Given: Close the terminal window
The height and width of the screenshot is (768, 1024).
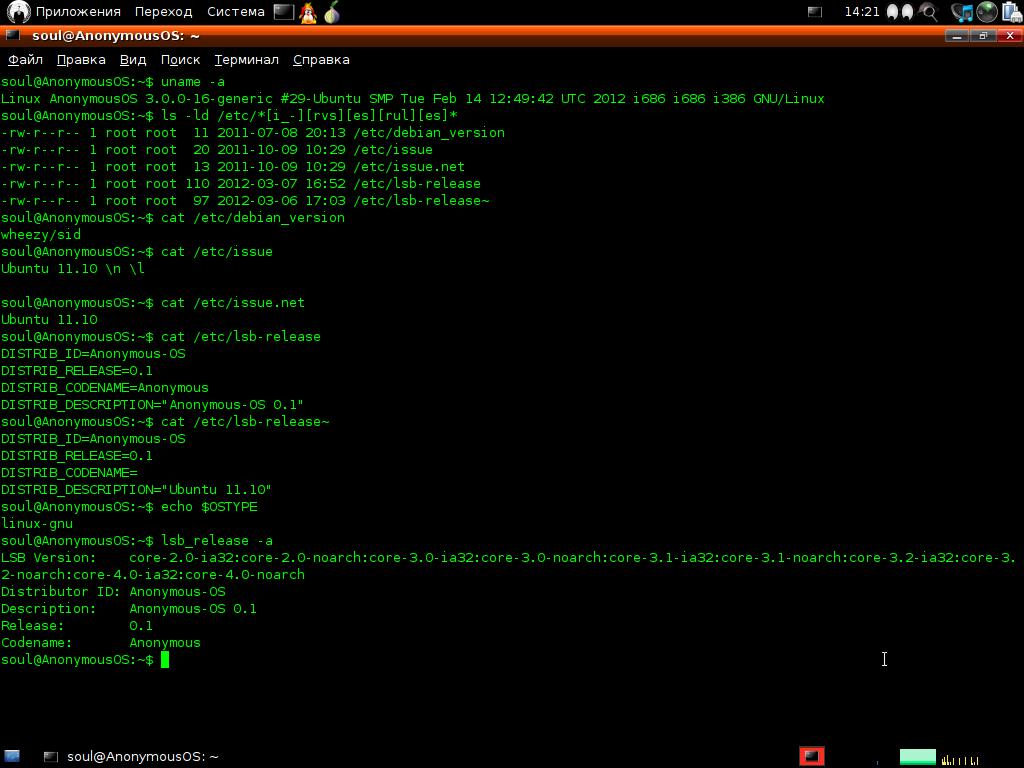Looking at the screenshot, I should click(x=1010, y=36).
